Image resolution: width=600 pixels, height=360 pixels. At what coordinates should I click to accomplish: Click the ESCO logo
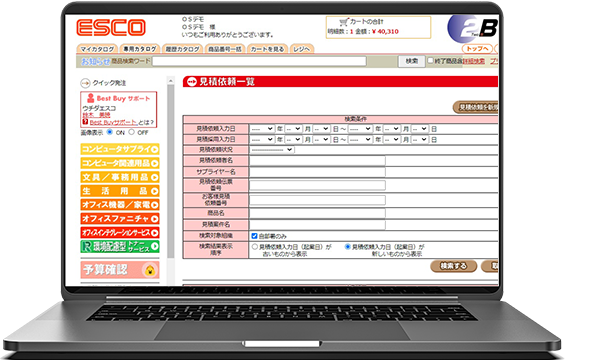tap(111, 28)
